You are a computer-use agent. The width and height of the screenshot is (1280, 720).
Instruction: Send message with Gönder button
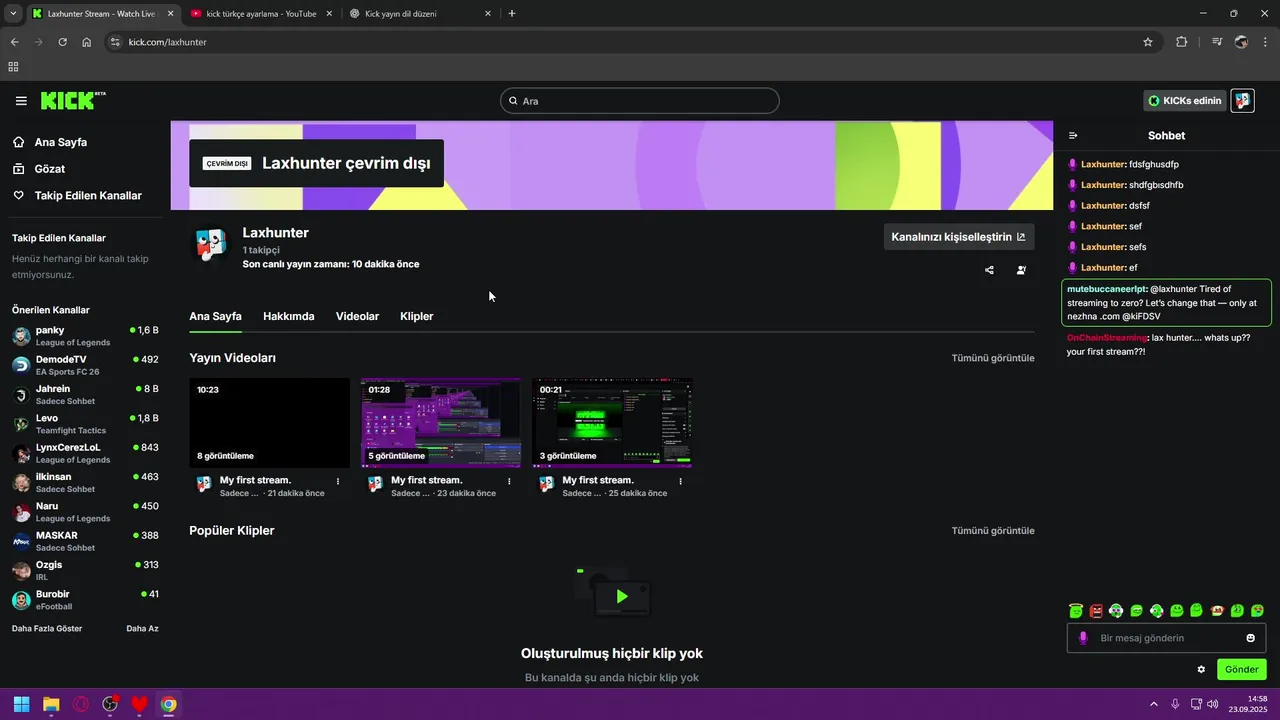click(1242, 669)
